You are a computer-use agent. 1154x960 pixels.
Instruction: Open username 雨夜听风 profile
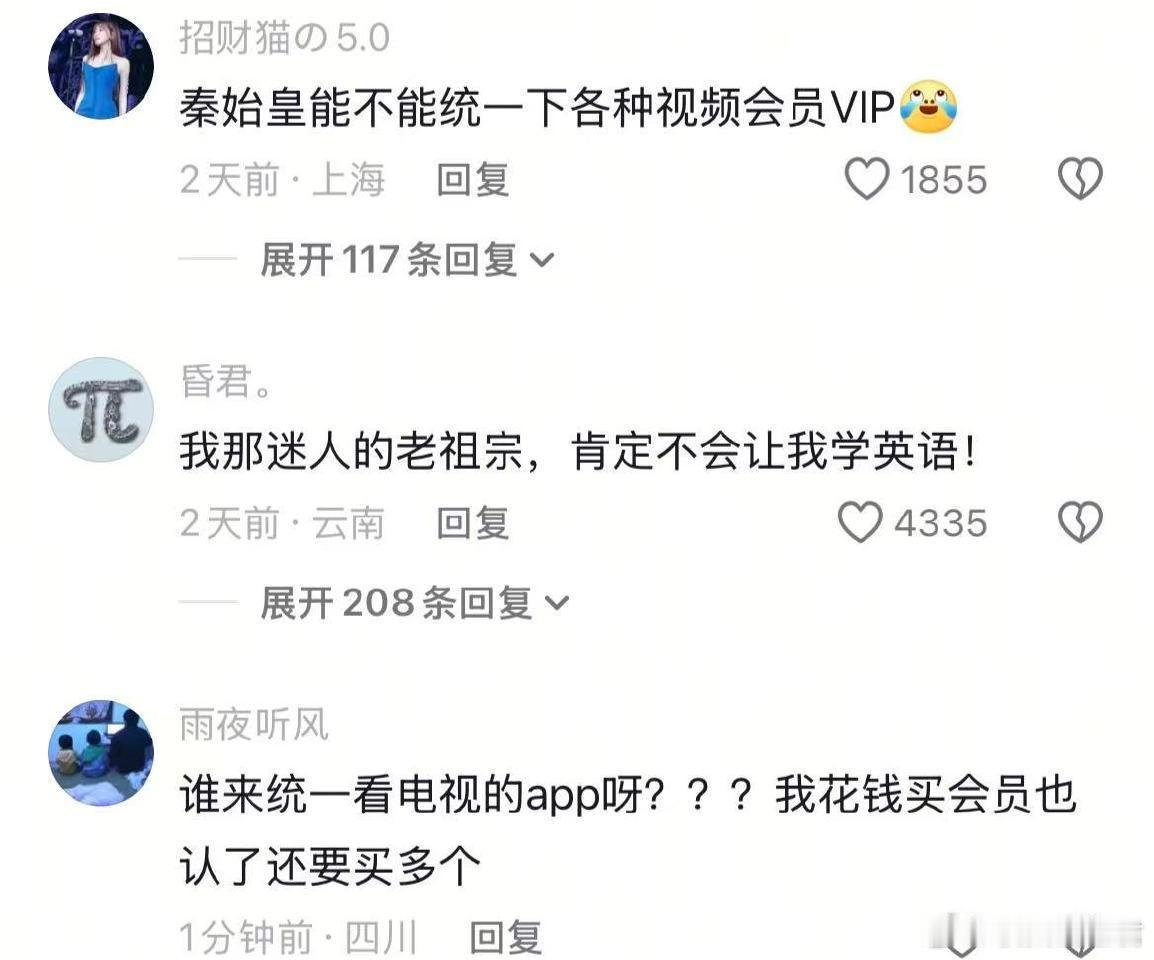254,724
